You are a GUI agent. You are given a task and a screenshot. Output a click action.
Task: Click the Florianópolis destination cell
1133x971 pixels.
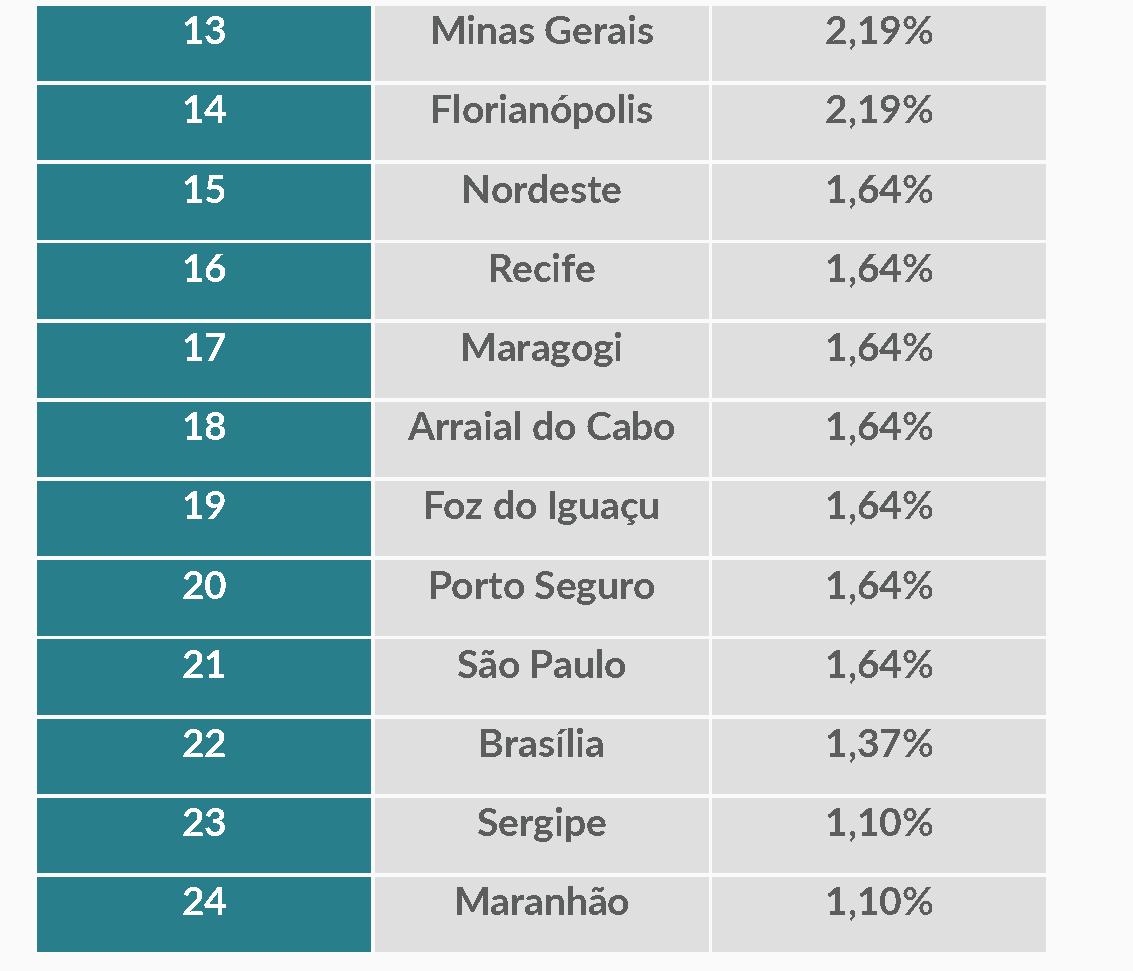point(541,123)
